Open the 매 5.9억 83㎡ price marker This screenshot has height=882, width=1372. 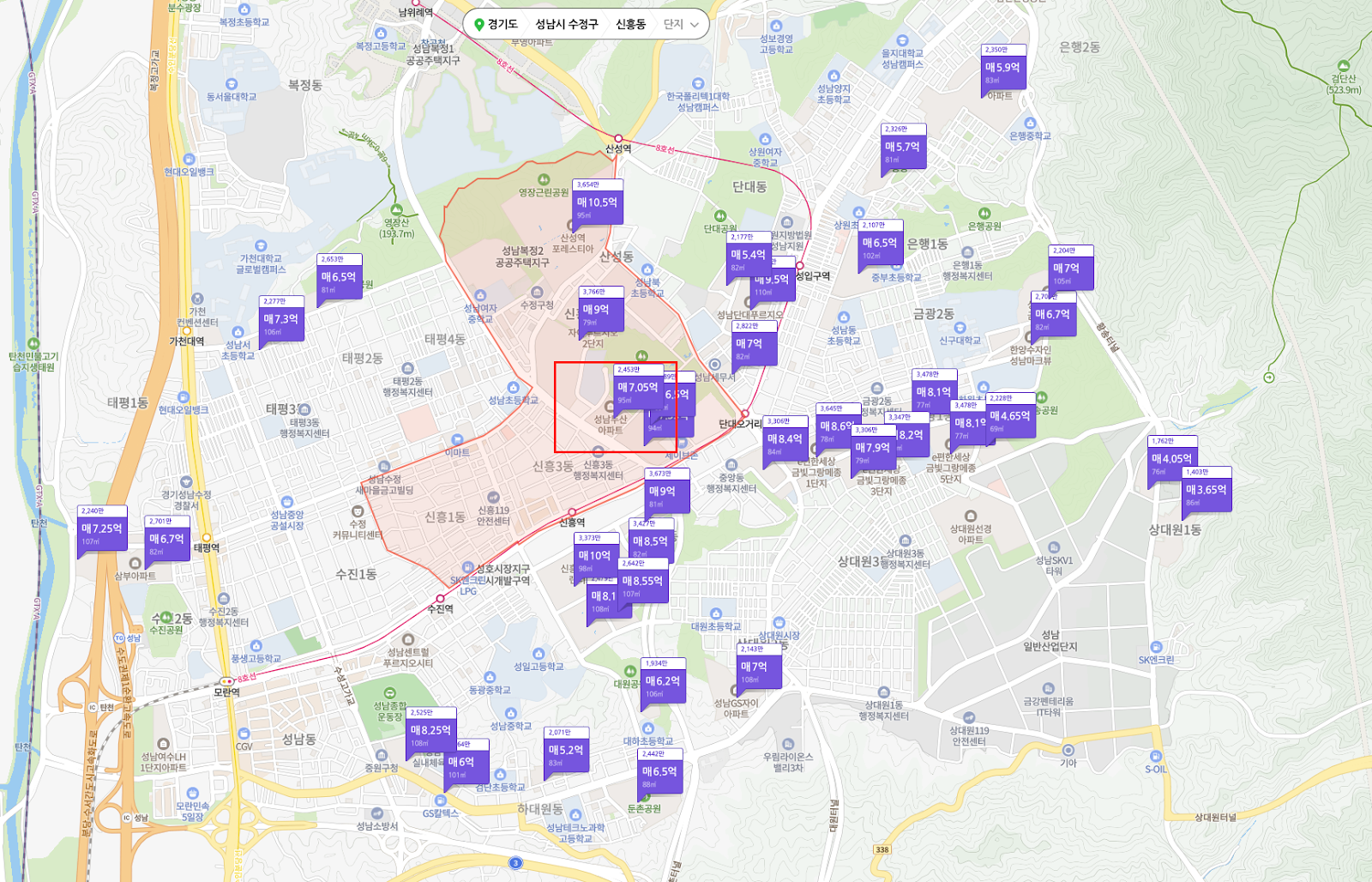[1003, 68]
